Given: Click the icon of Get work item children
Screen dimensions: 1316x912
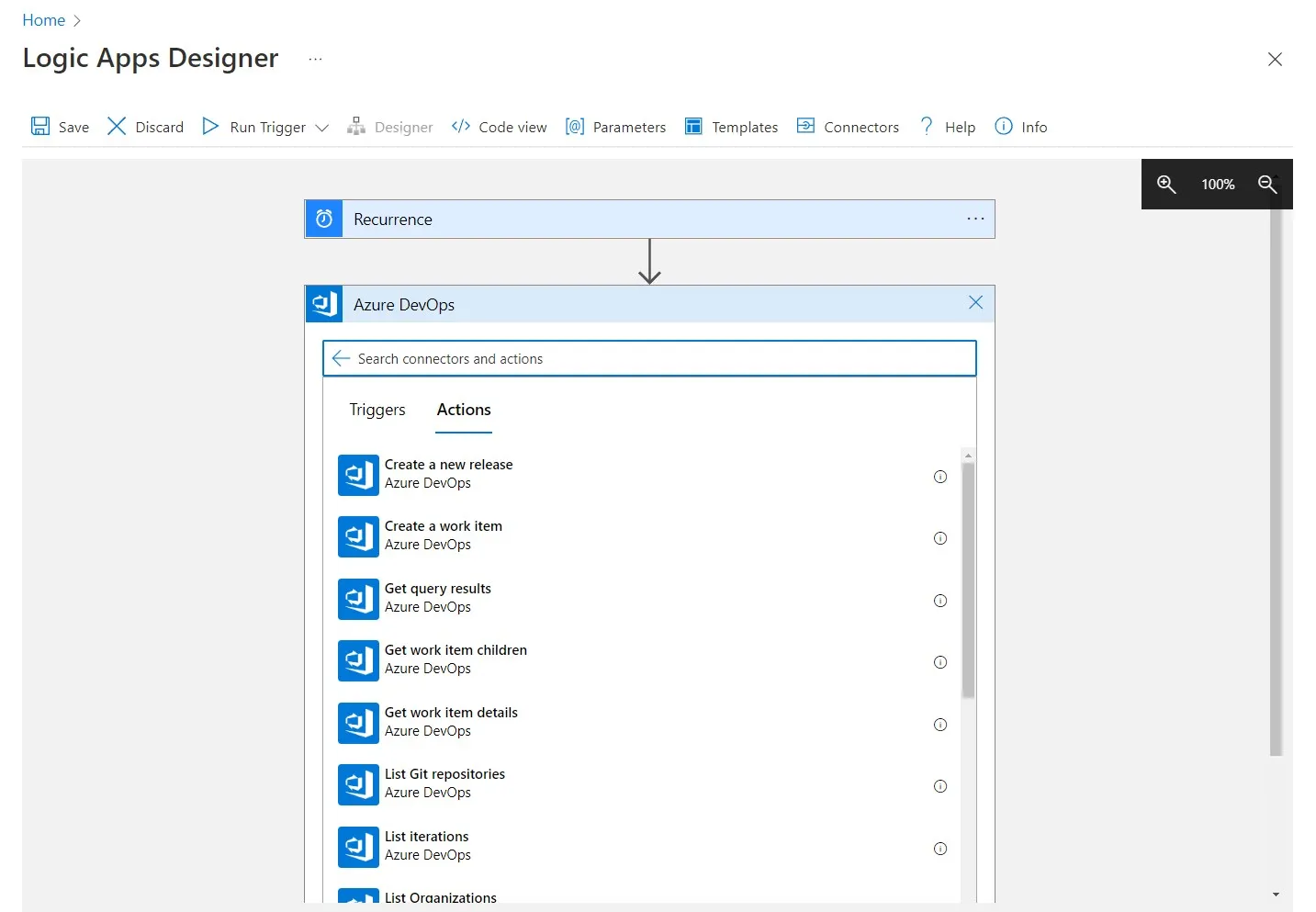Looking at the screenshot, I should pyautogui.click(x=358, y=660).
